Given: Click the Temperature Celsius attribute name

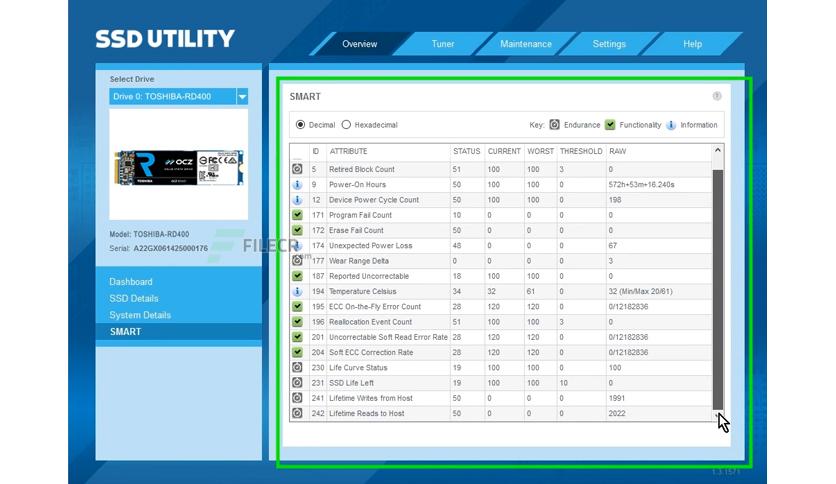Looking at the screenshot, I should click(363, 292).
